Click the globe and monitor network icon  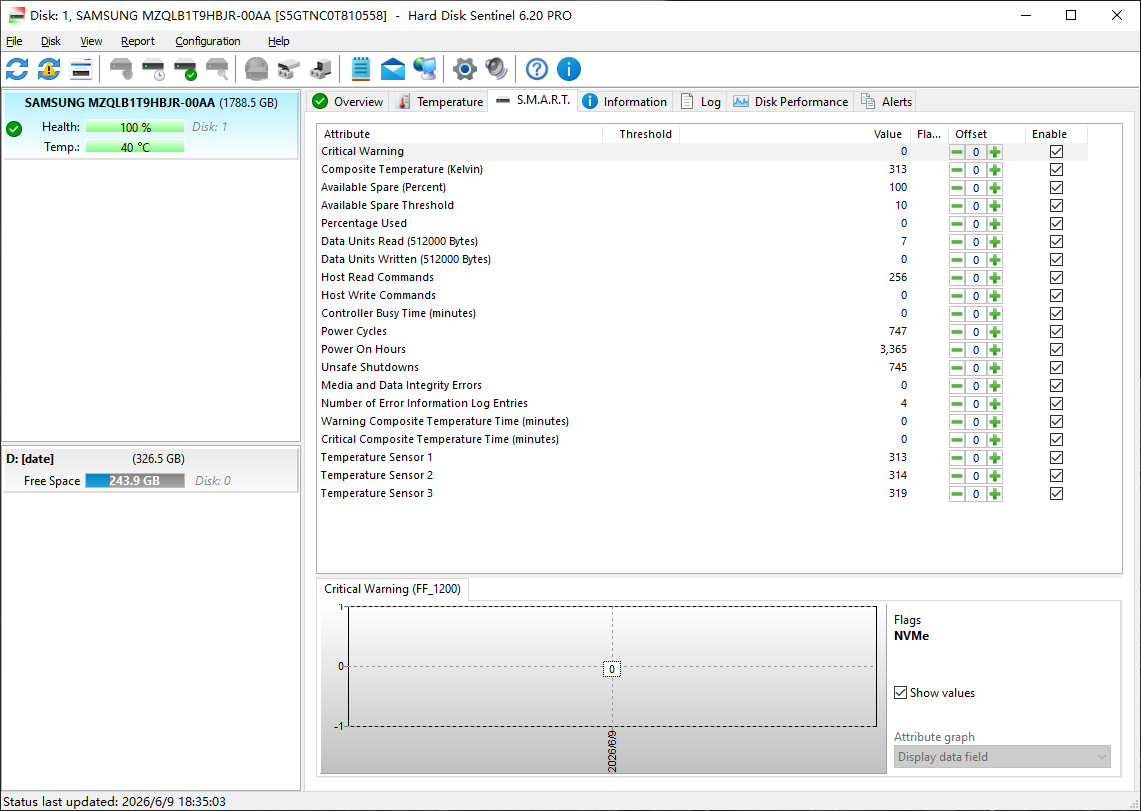pyautogui.click(x=424, y=69)
